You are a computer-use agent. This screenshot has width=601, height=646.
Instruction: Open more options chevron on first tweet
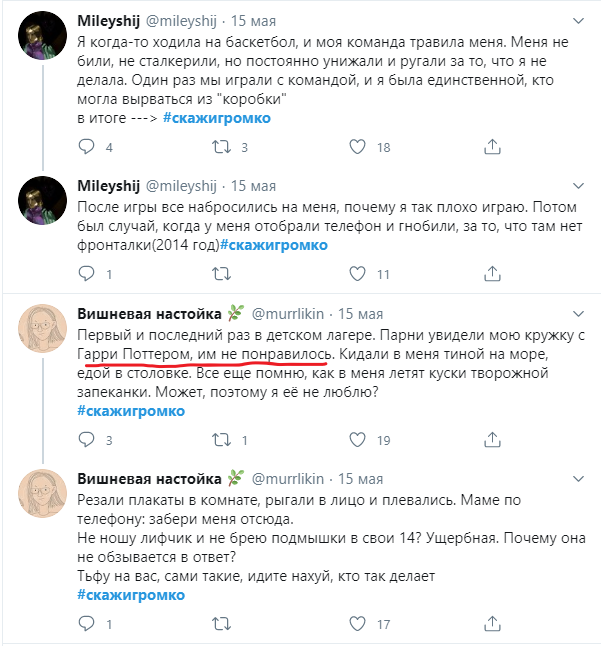(578, 19)
